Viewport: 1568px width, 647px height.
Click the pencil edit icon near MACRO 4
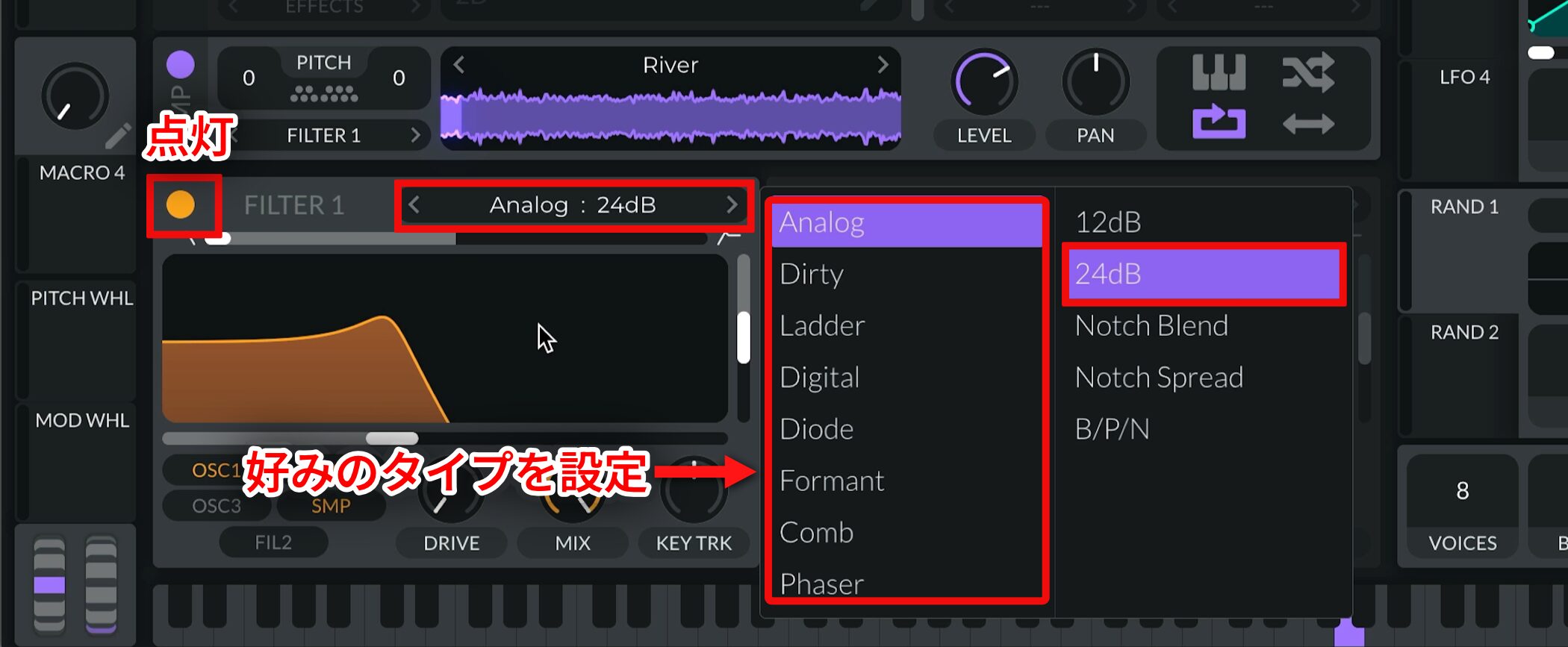[117, 136]
